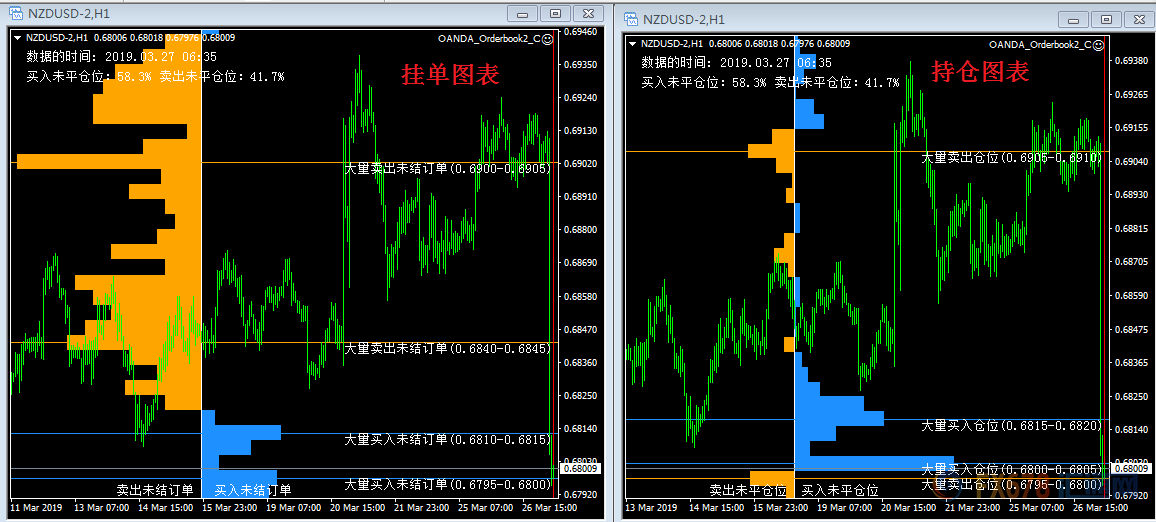
Task: Maximize the left NZDUSD-2,H1 window
Action: click(555, 14)
